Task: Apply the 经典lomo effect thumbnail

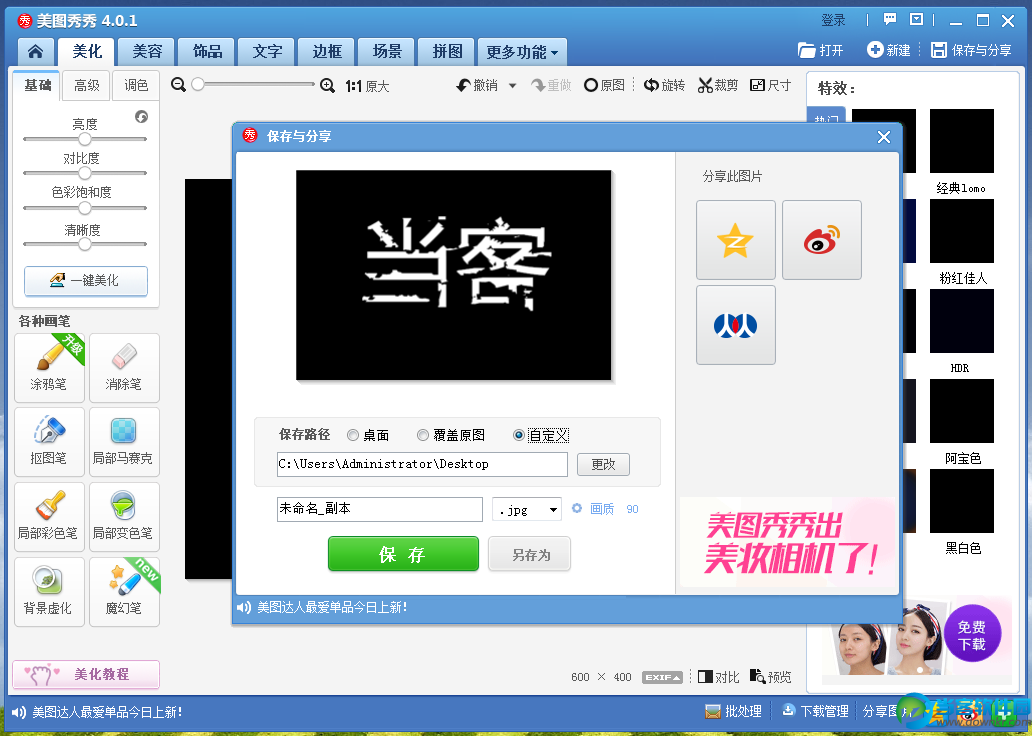Action: 962,141
